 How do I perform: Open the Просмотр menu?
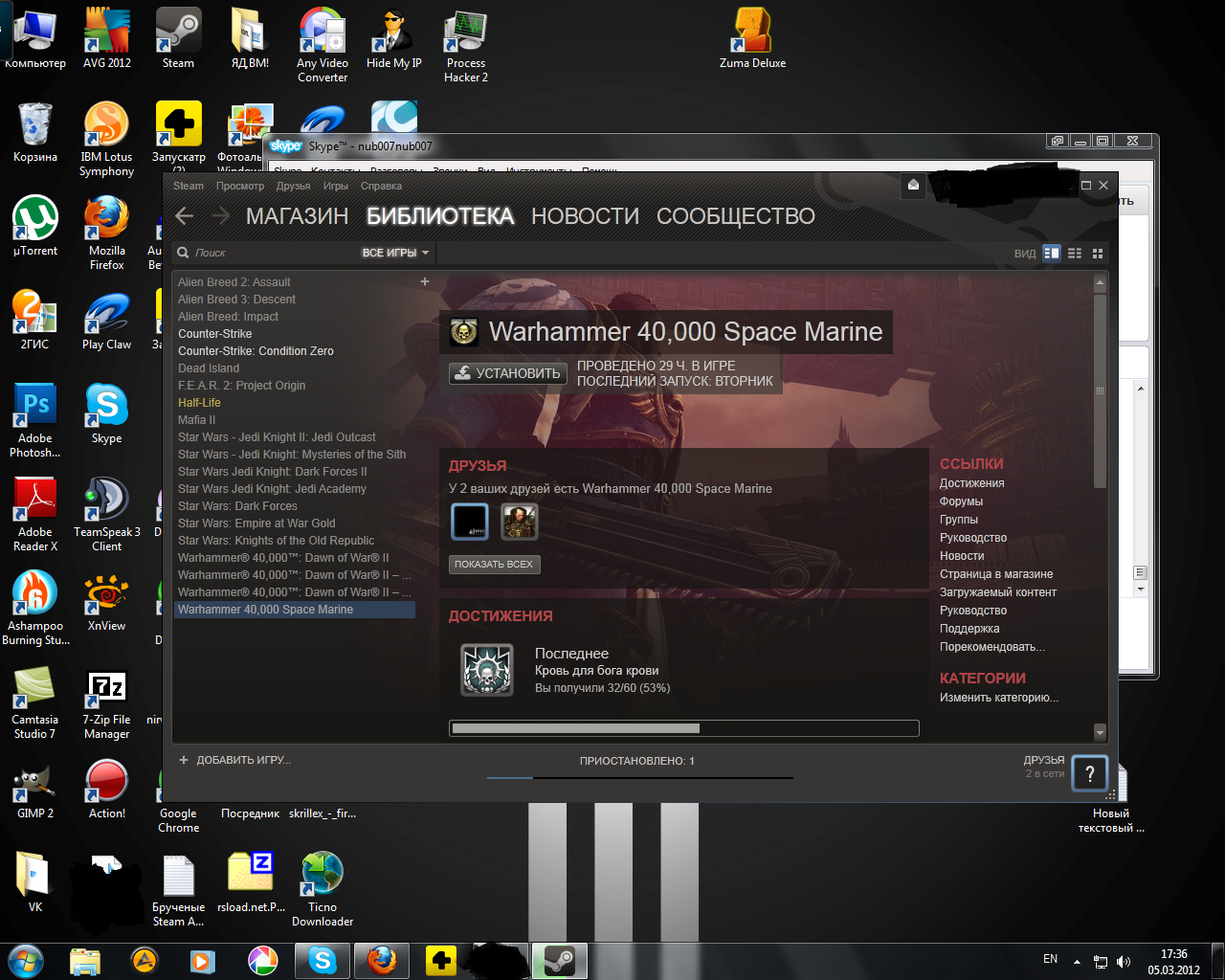click(240, 186)
